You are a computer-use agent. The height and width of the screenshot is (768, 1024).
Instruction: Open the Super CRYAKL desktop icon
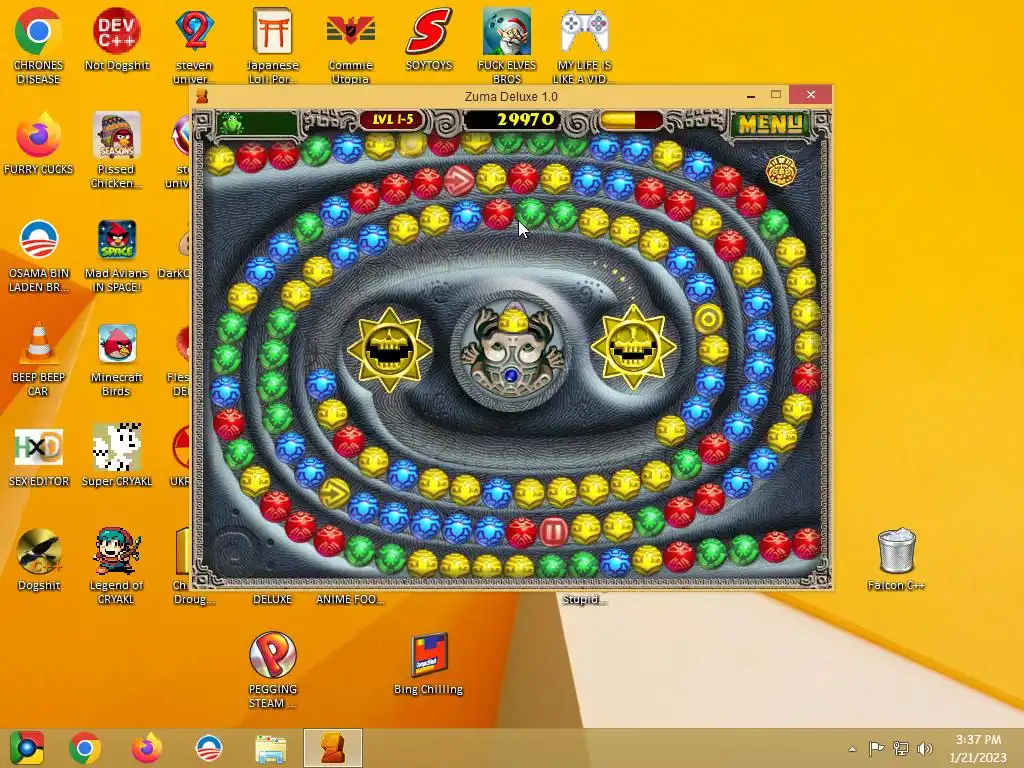[x=116, y=455]
